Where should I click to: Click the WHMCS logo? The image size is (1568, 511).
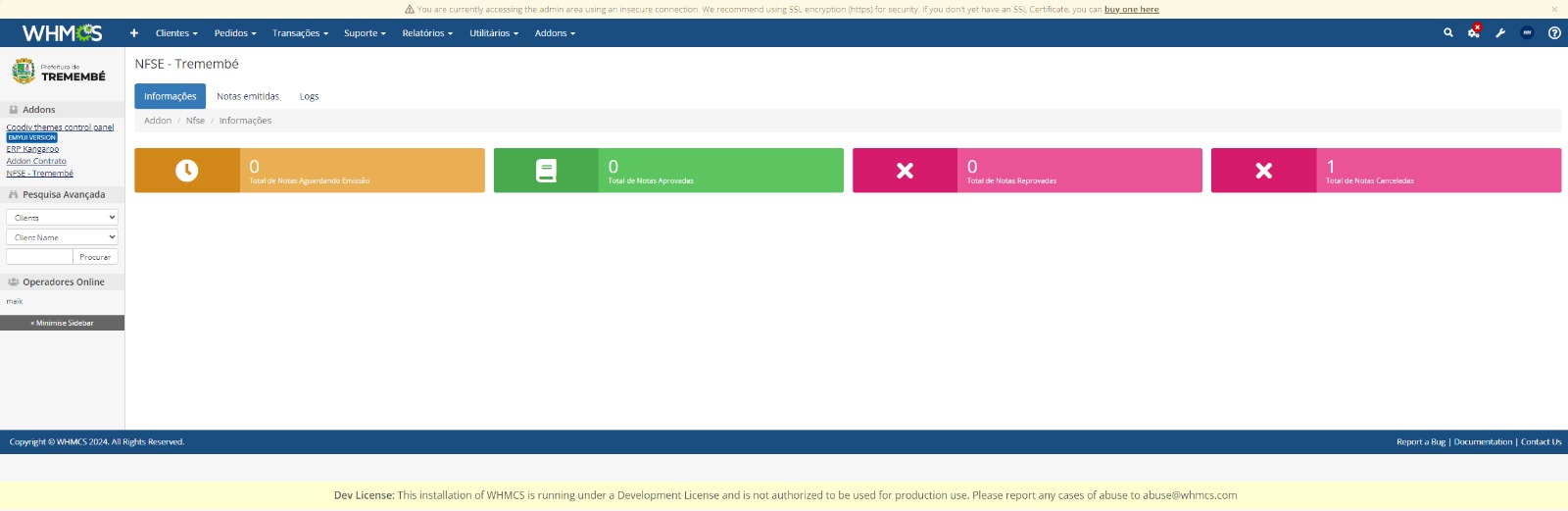pos(62,33)
